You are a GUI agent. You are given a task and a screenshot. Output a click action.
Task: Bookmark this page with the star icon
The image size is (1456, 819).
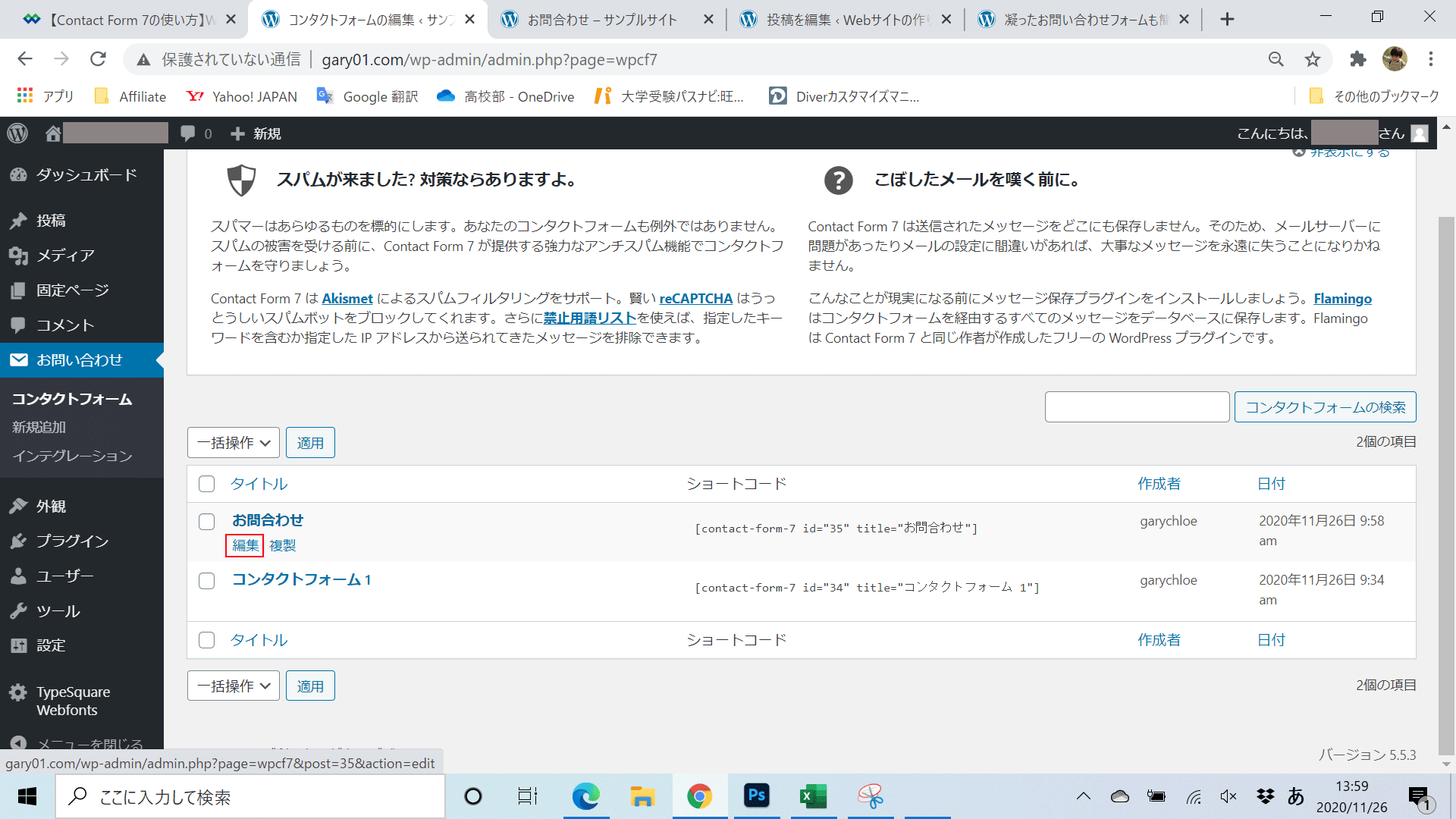(x=1313, y=59)
